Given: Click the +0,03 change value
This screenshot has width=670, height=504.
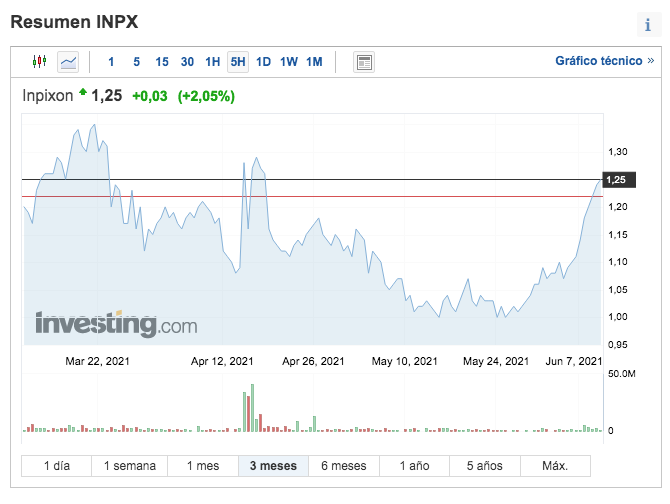Looking at the screenshot, I should tap(150, 96).
